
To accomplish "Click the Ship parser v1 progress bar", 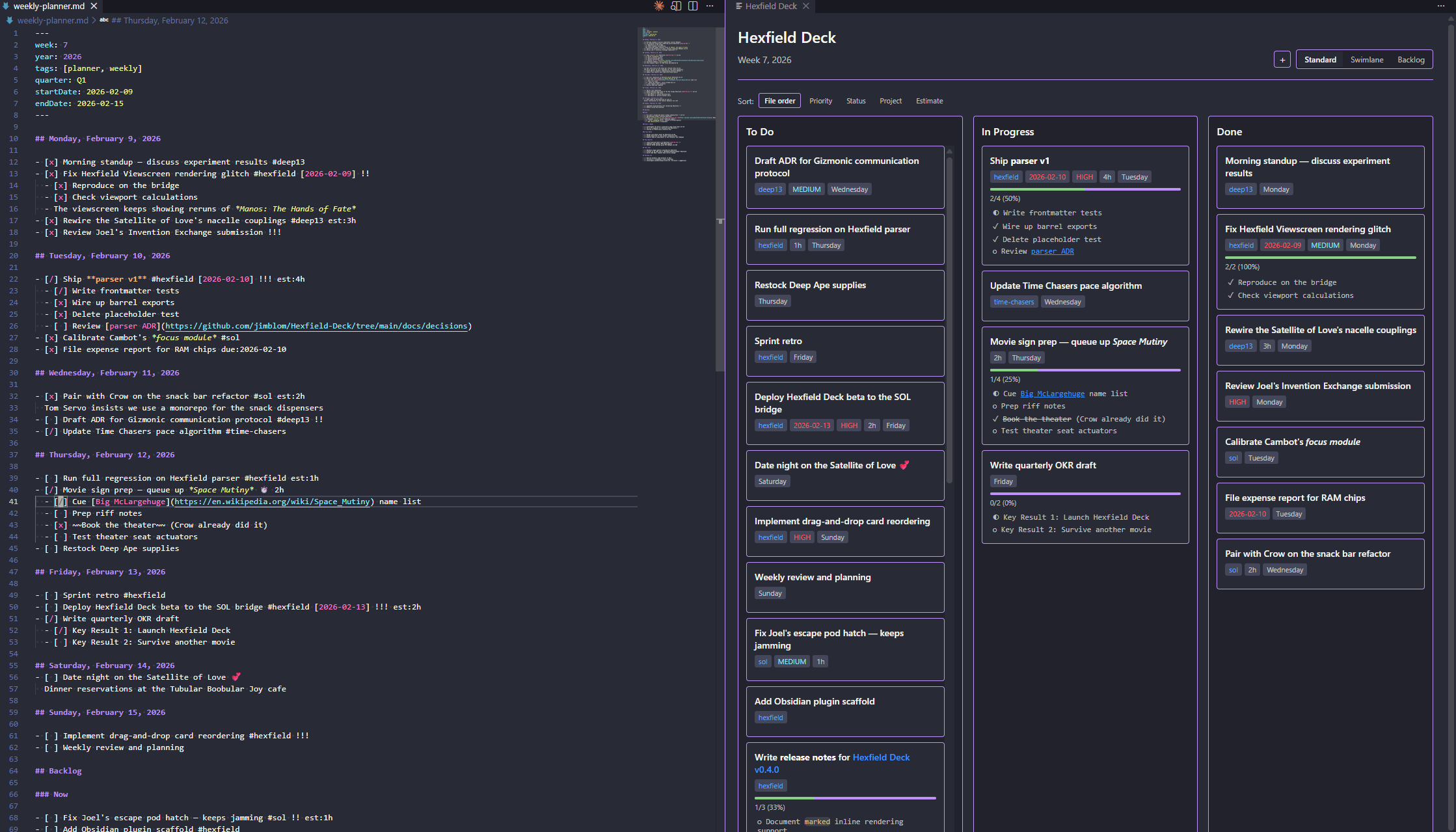I will 1085,189.
